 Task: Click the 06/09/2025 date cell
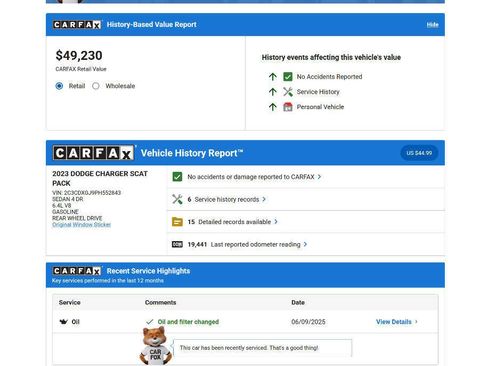tap(308, 322)
